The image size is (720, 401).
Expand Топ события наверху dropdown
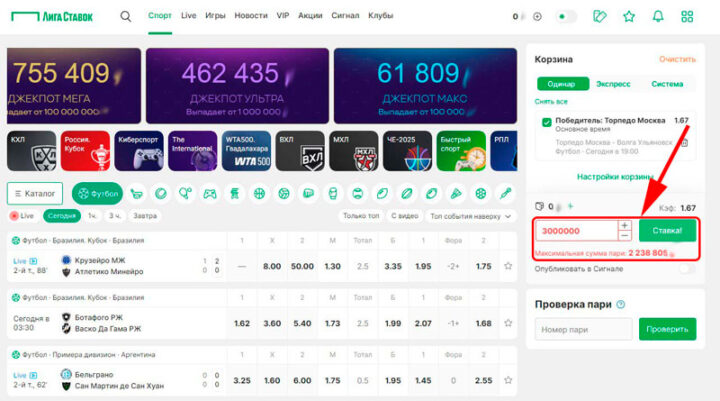pos(468,215)
